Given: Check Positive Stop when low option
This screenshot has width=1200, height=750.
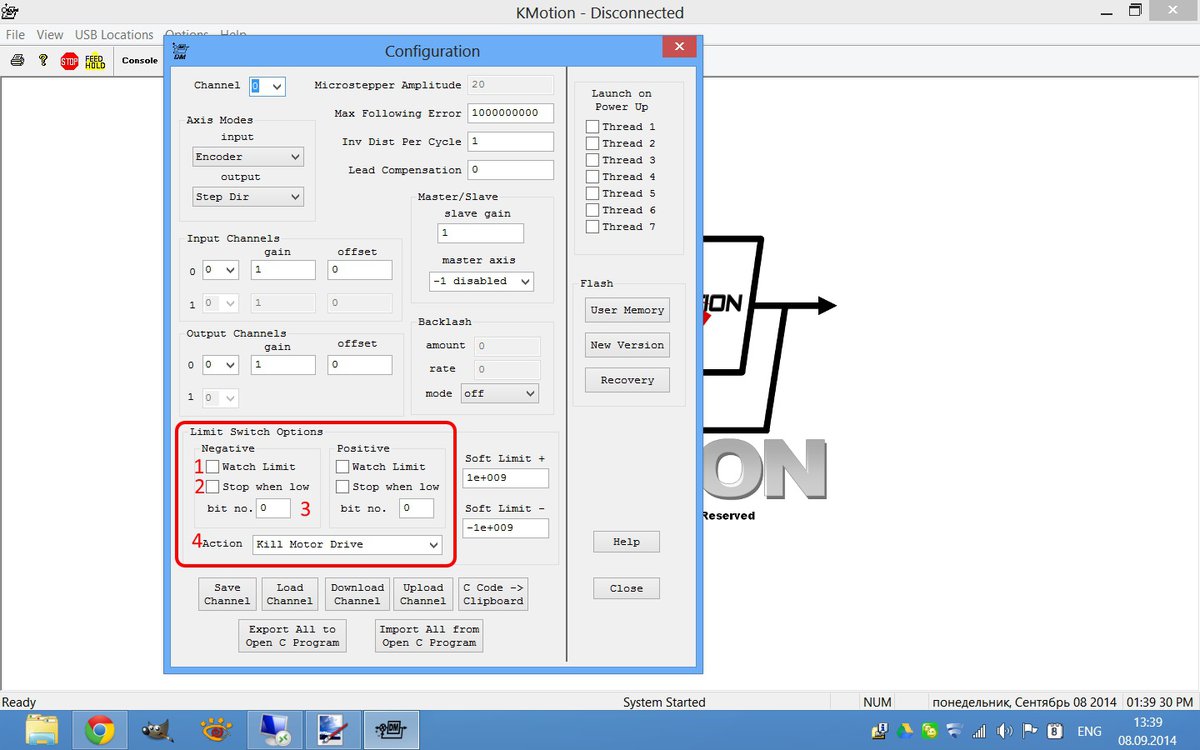Looking at the screenshot, I should point(342,487).
